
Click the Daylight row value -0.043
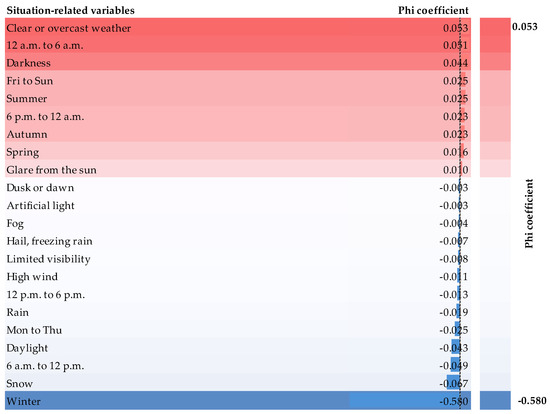pos(454,348)
